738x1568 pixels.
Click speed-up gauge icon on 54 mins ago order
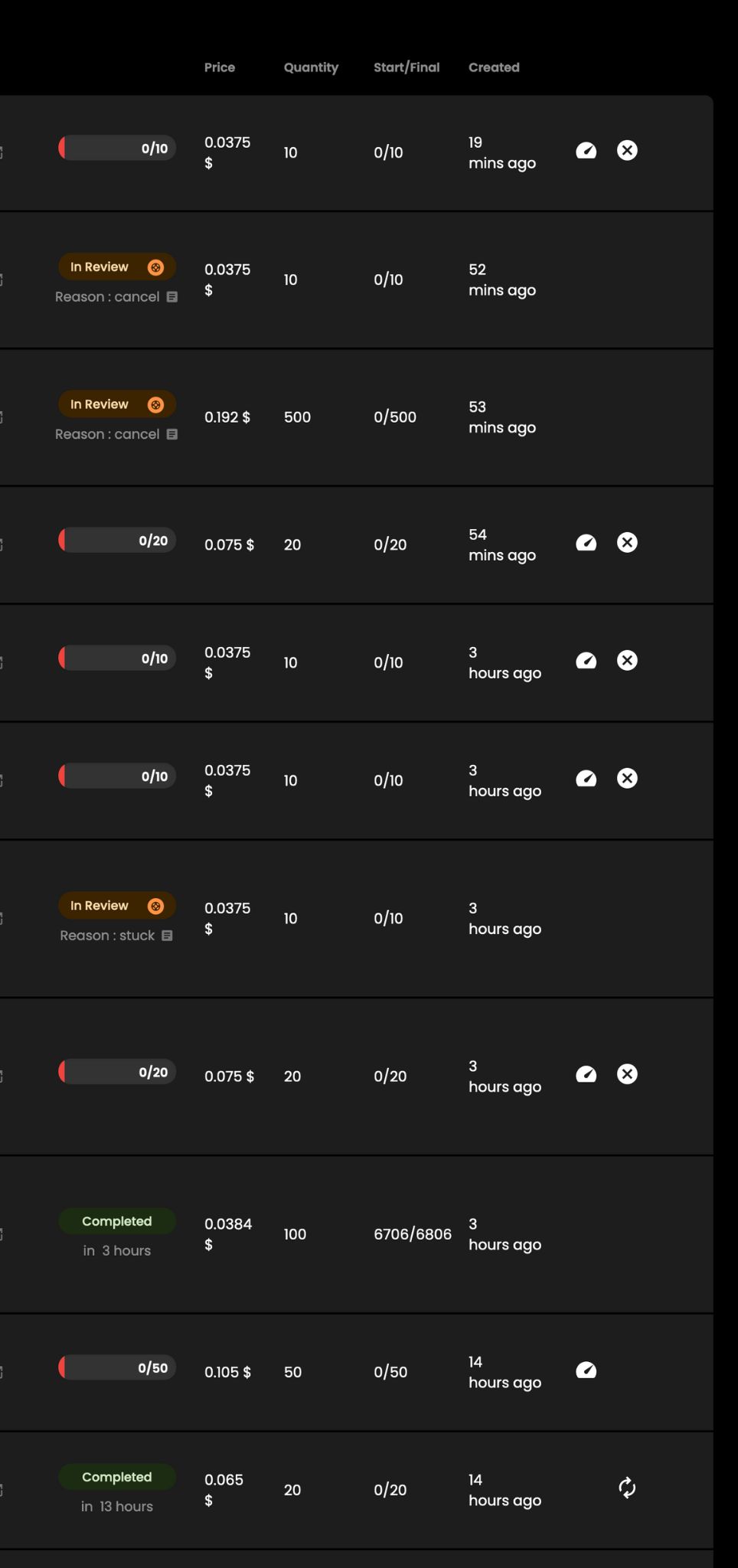pyautogui.click(x=586, y=543)
